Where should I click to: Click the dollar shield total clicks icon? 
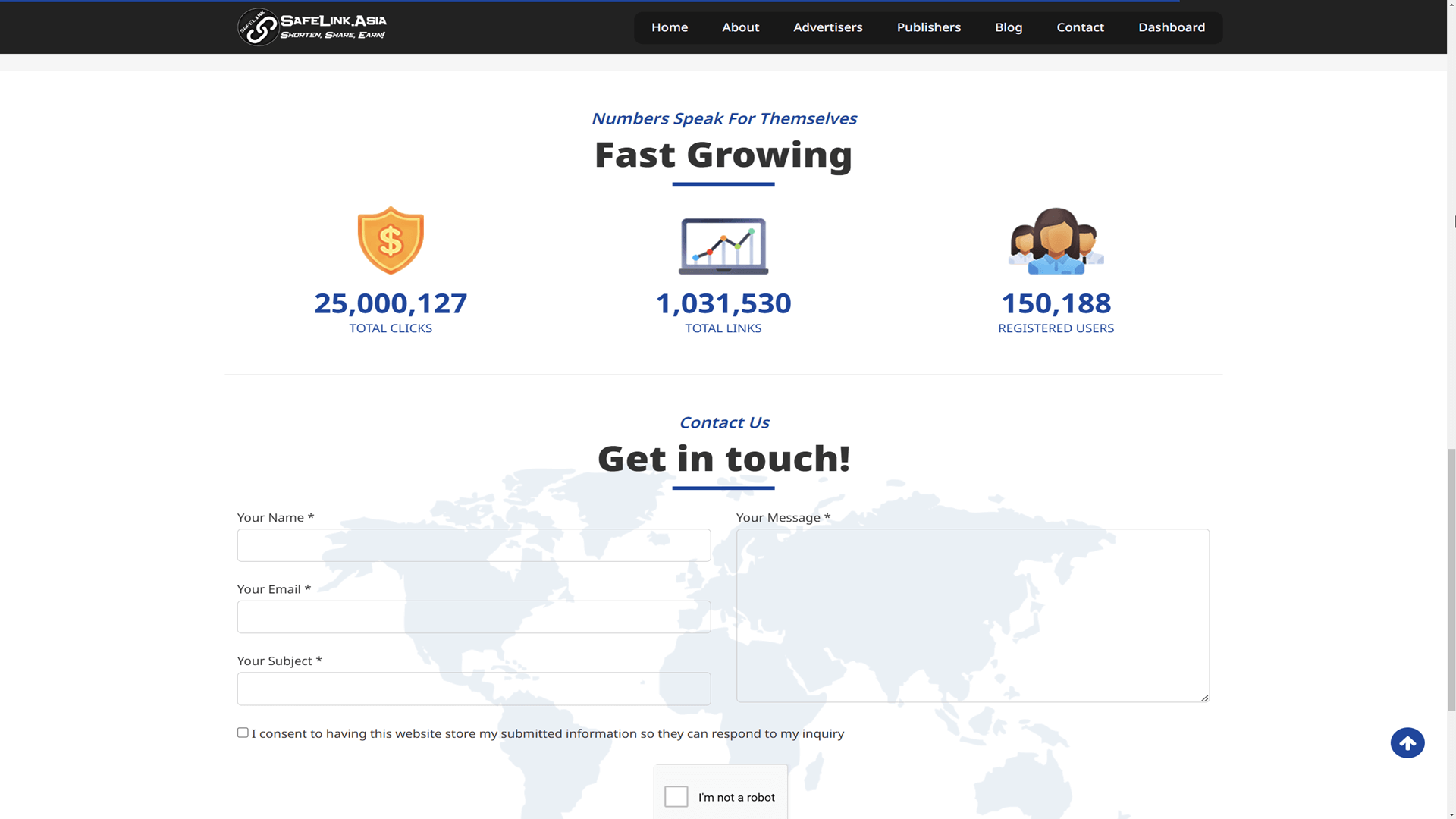(391, 240)
